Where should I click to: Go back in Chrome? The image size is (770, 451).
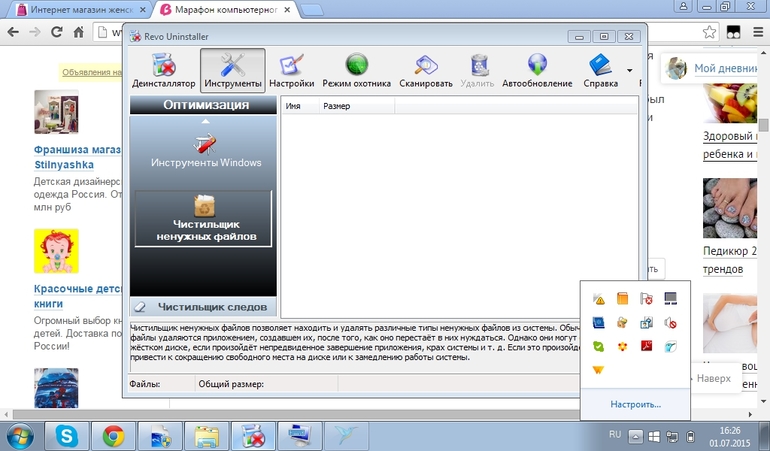(13, 32)
